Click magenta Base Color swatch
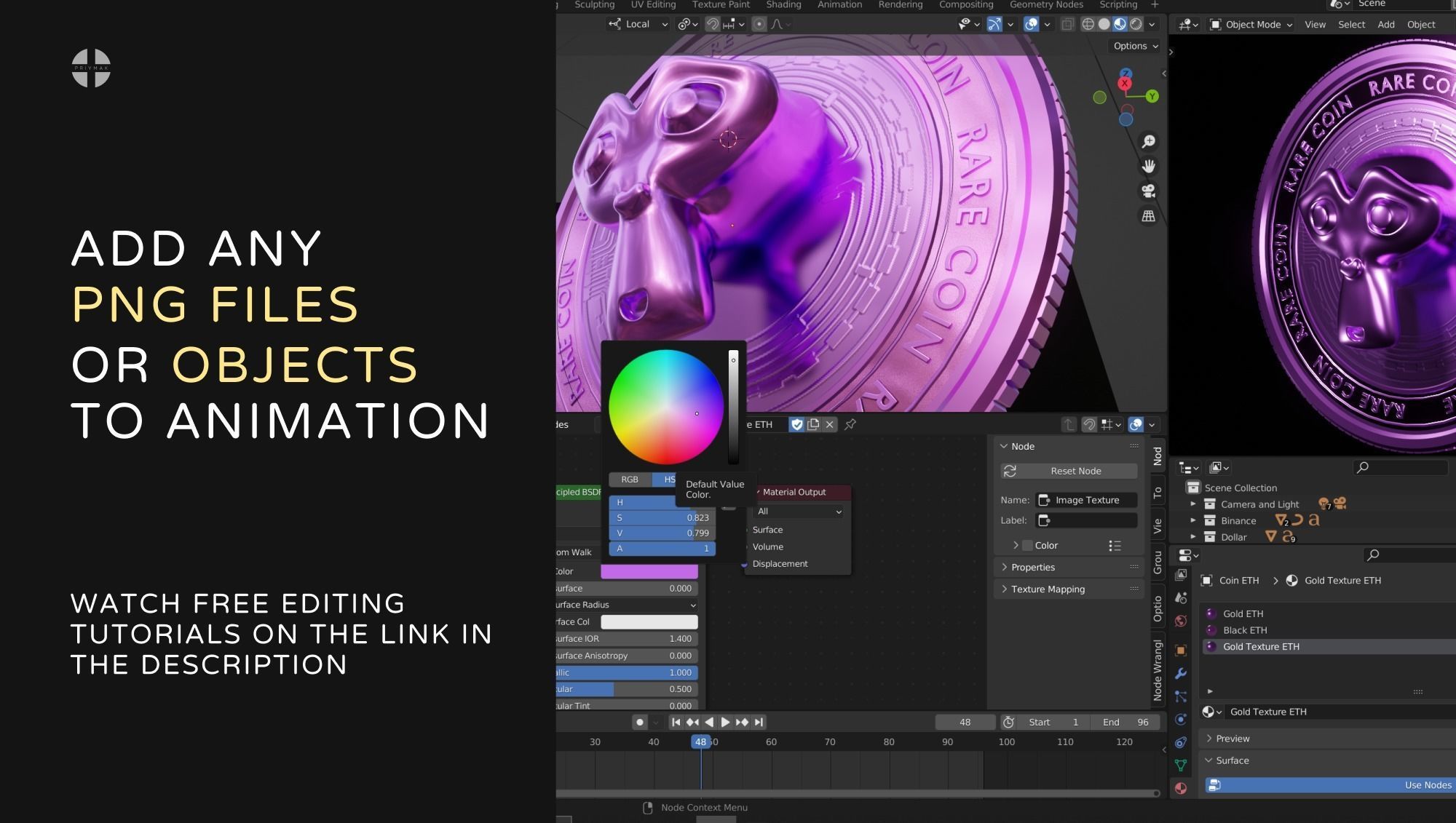This screenshot has width=1456, height=823. click(649, 572)
